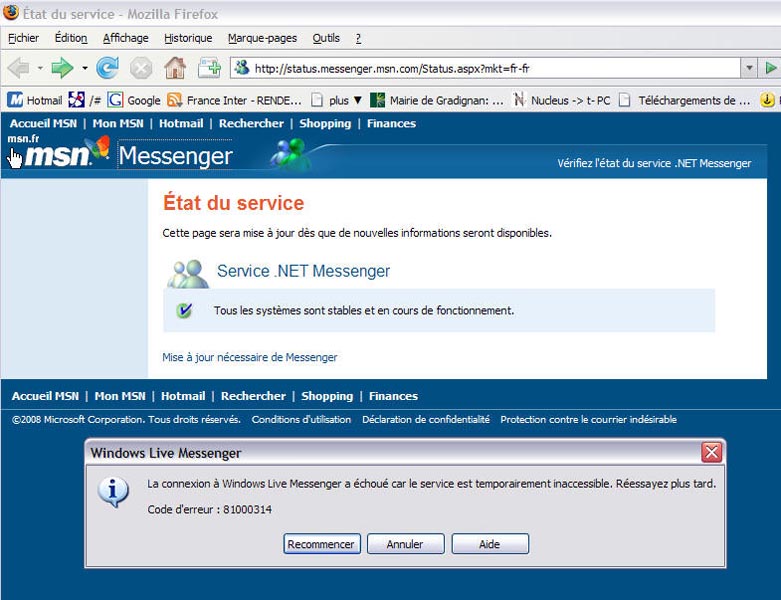Click top Hotmail navigation link

(181, 123)
